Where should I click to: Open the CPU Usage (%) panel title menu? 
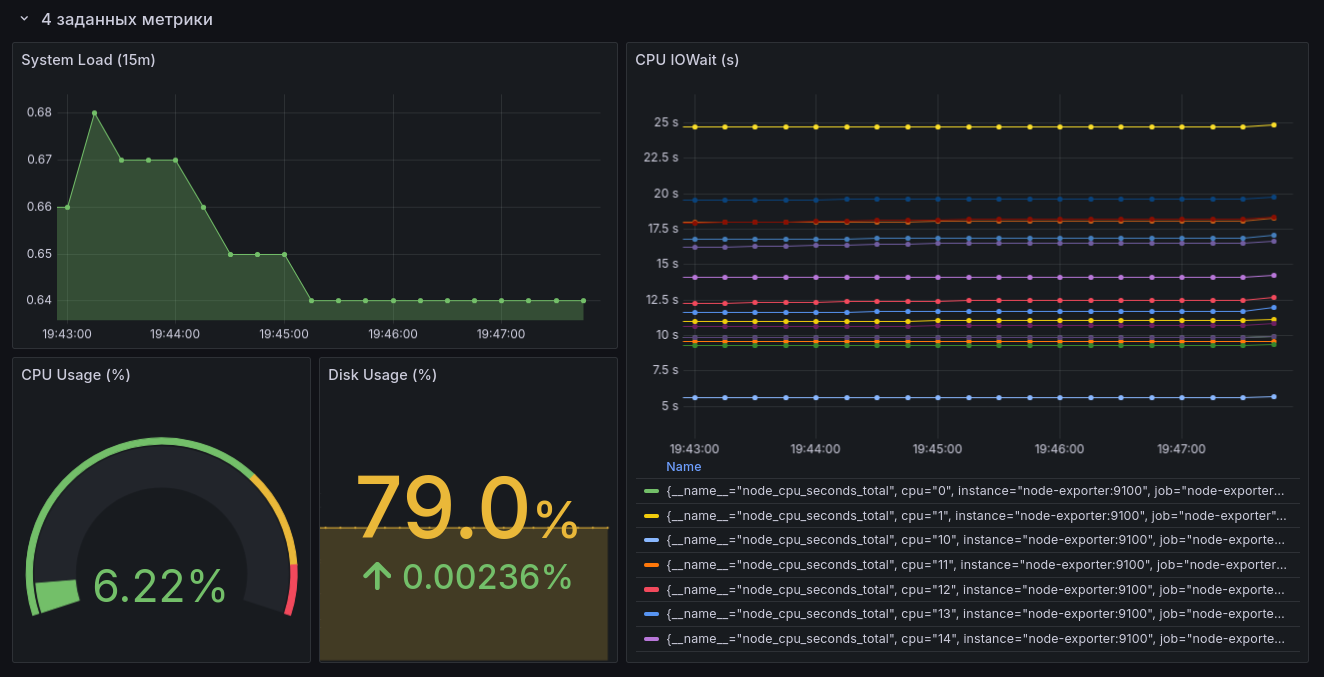pos(76,375)
